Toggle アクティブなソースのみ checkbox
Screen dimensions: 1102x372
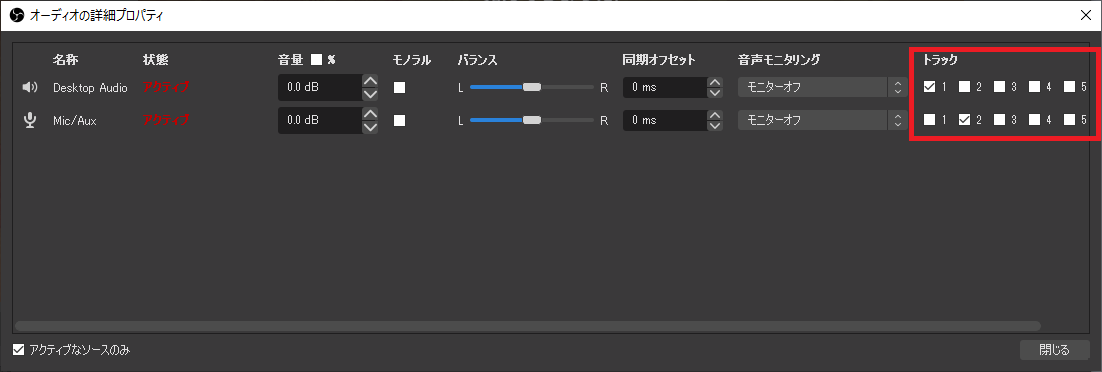[19, 349]
